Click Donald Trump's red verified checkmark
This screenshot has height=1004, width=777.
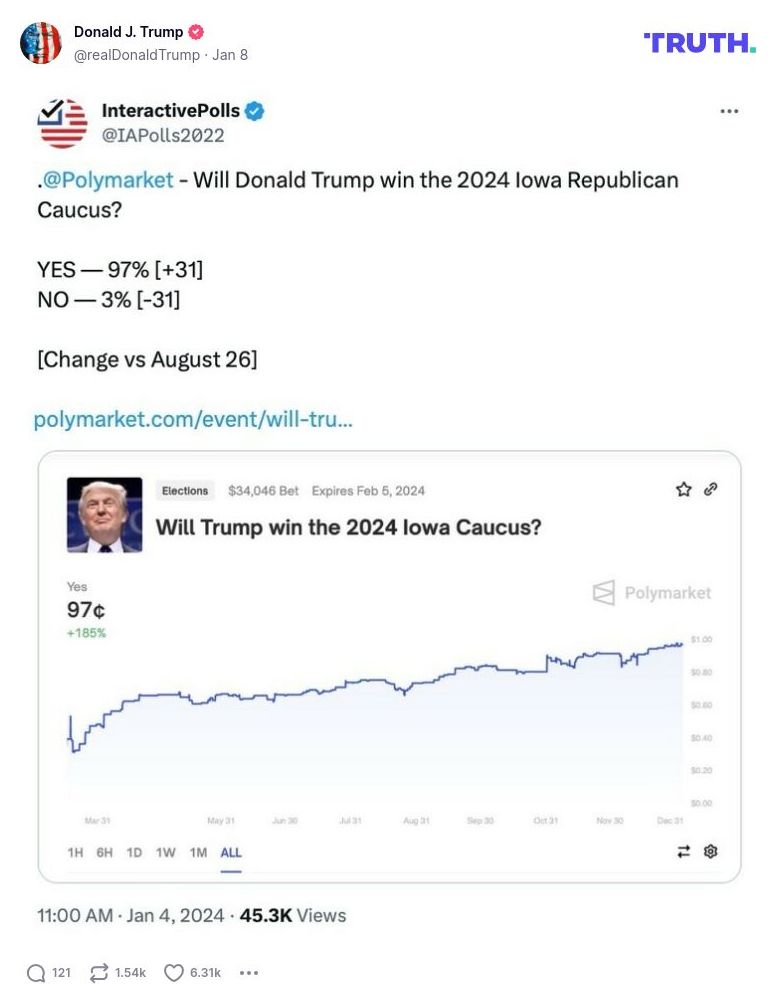coord(196,31)
